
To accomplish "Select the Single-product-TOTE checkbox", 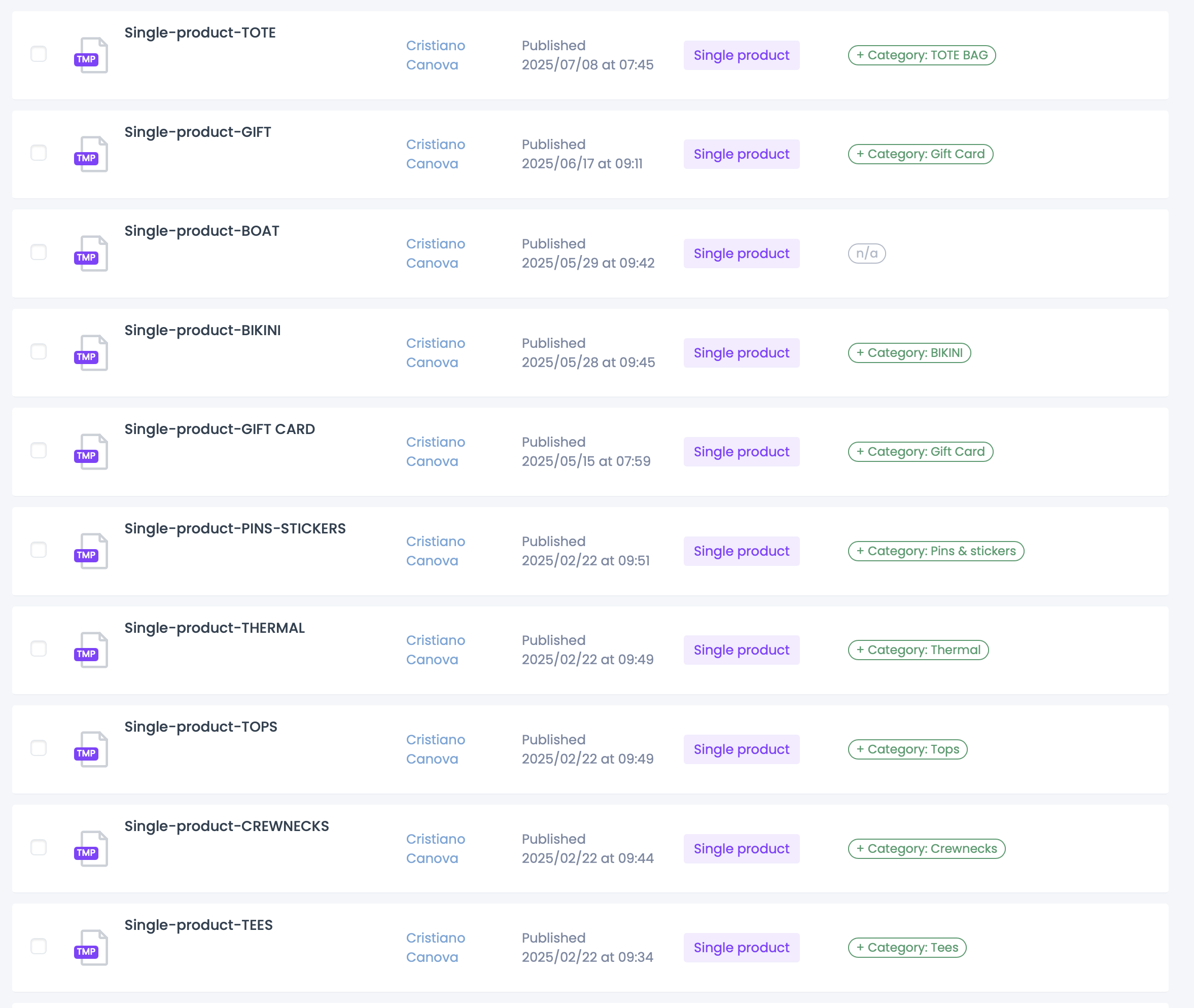I will click(x=38, y=54).
